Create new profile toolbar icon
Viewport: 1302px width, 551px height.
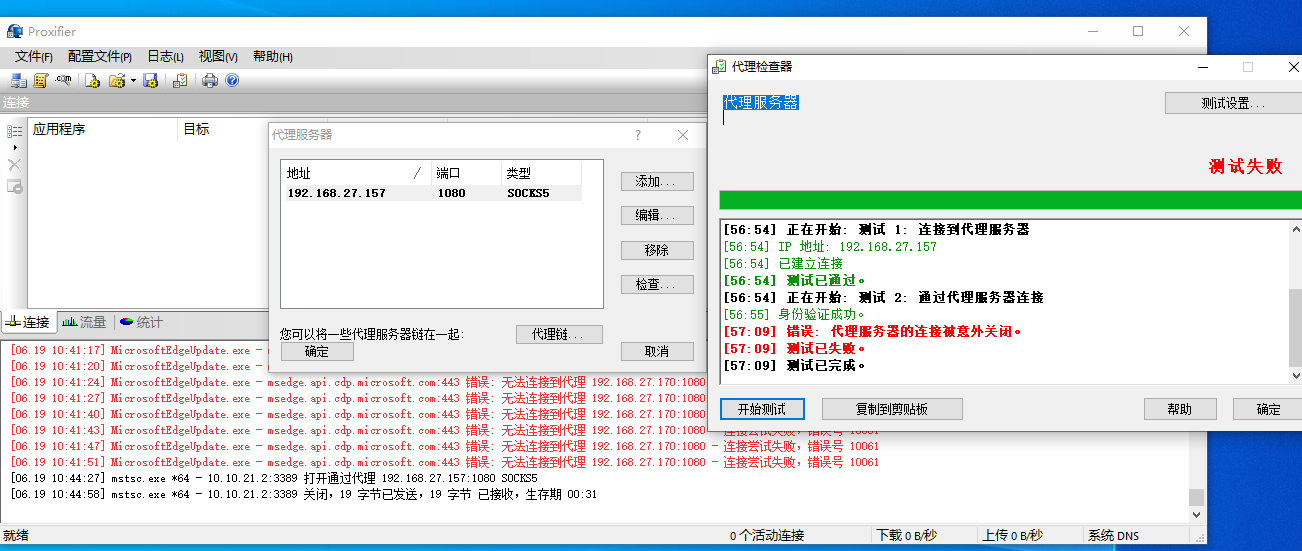coord(93,80)
